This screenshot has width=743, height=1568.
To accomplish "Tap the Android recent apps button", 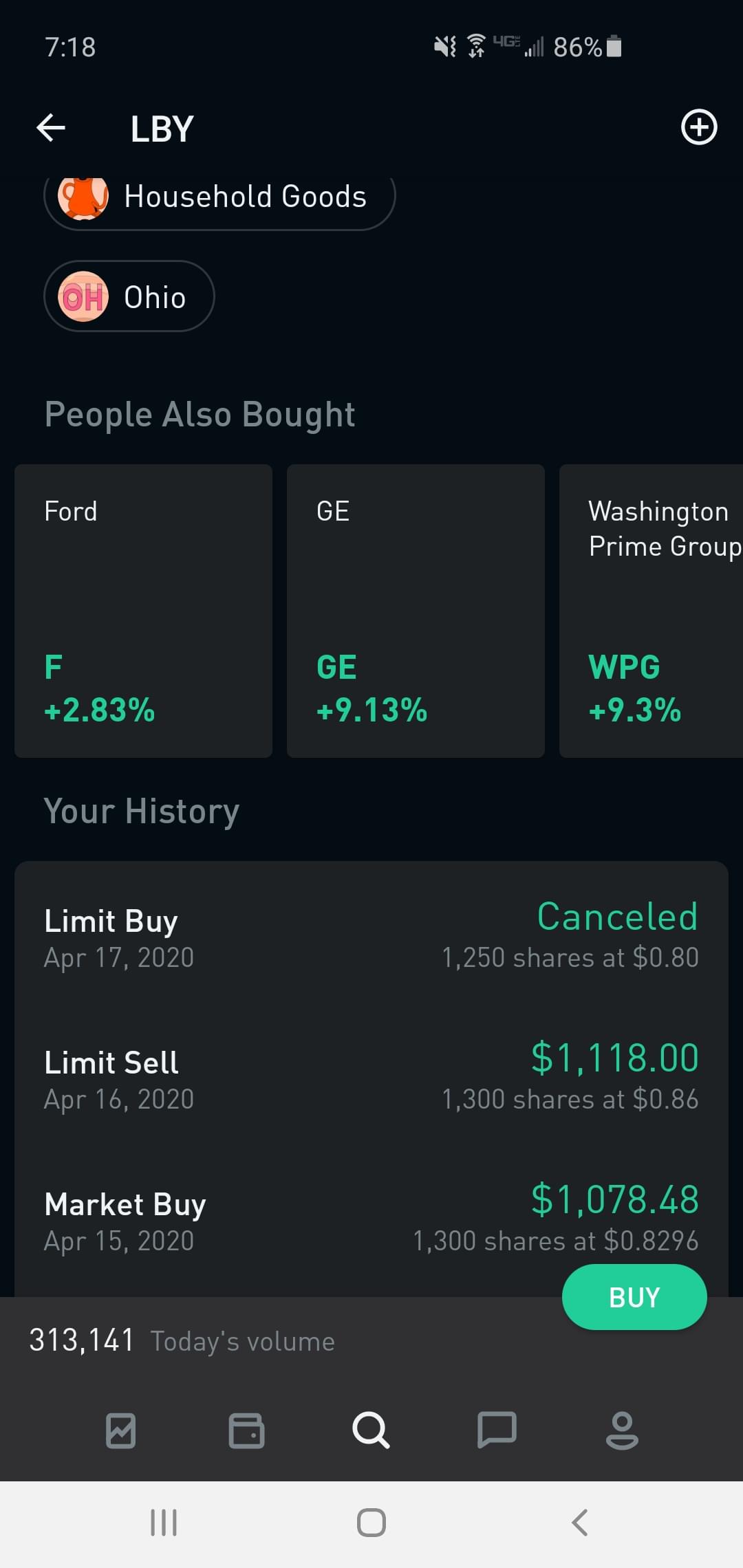I will 164,1523.
